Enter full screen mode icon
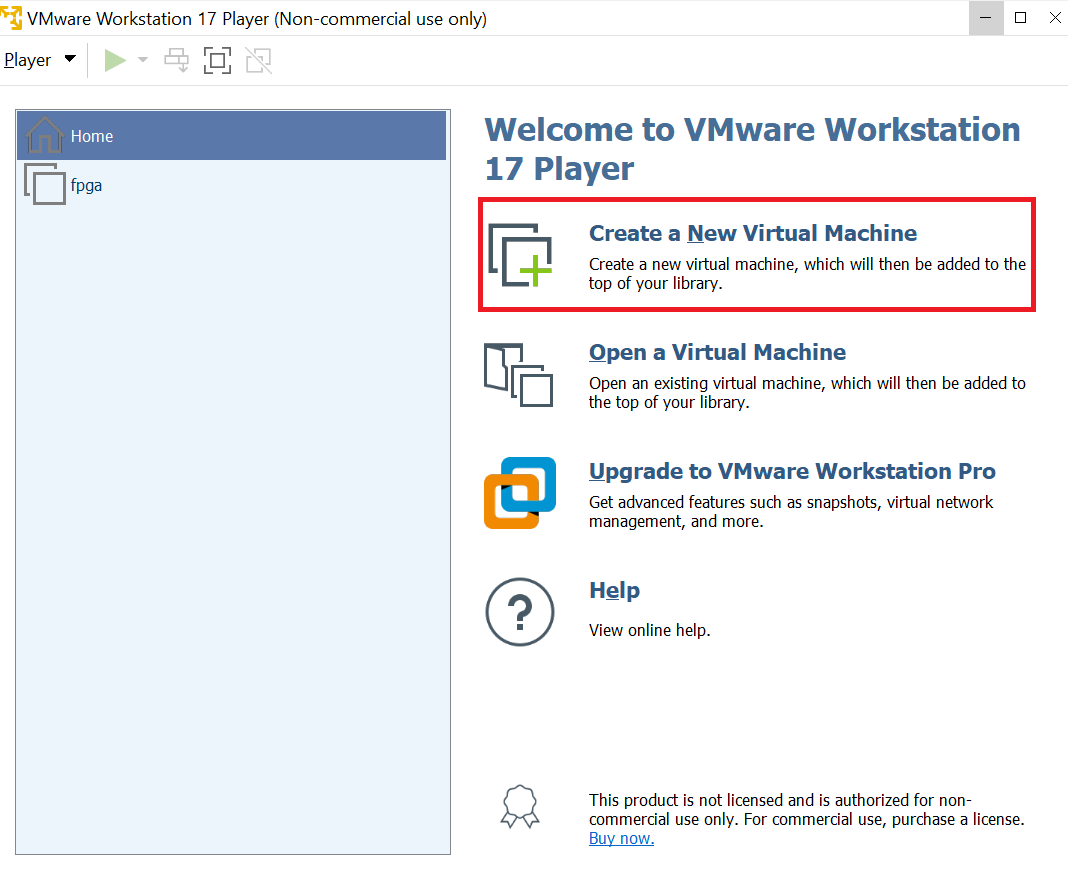 pyautogui.click(x=217, y=60)
